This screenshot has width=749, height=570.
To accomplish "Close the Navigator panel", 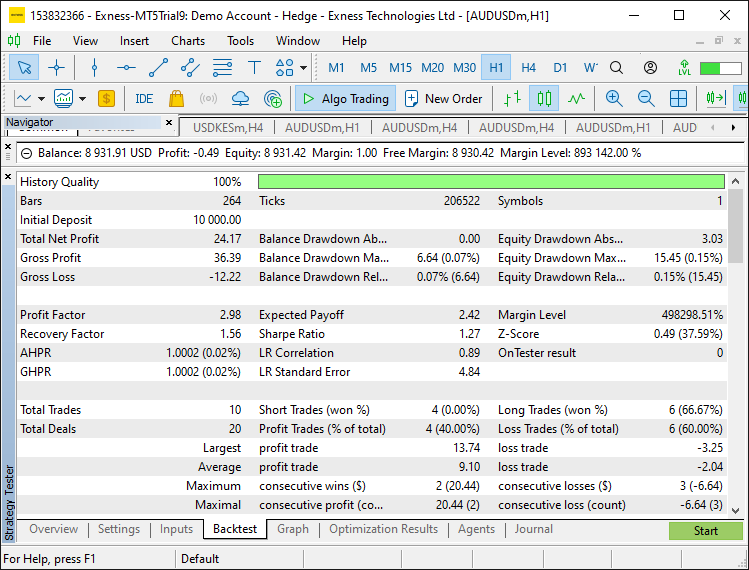I will tap(169, 123).
